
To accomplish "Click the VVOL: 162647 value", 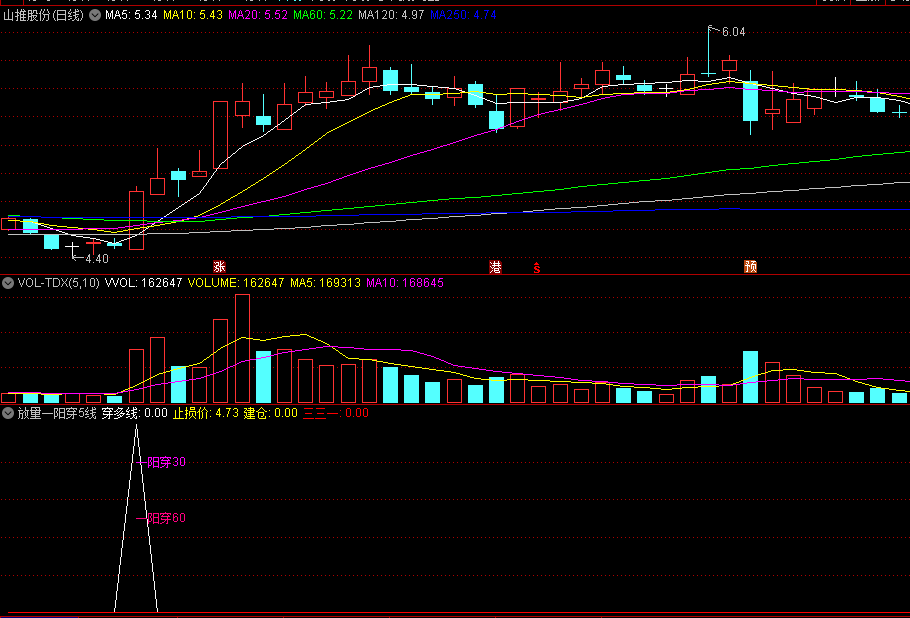I will (143, 283).
